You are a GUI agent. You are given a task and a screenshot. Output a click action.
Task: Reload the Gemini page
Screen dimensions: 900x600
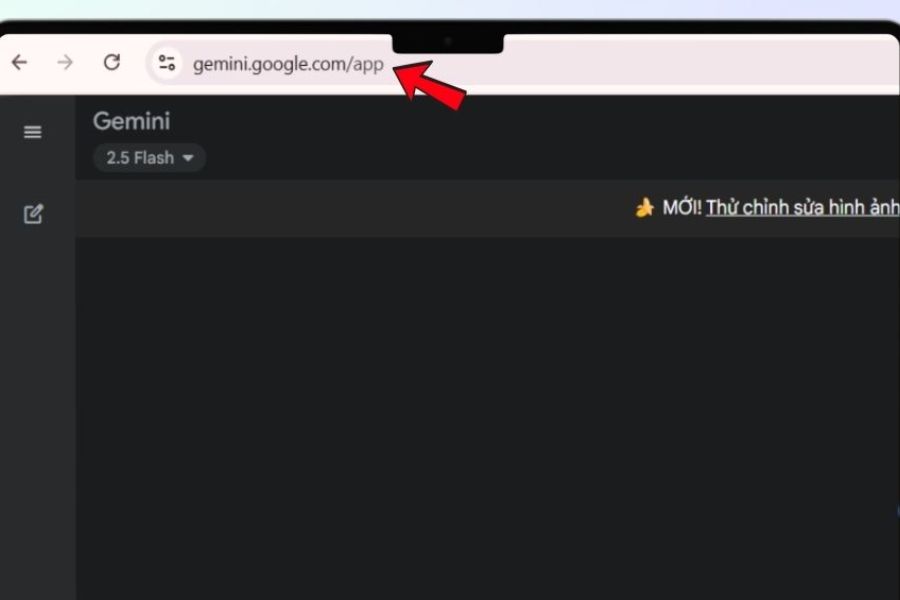coord(112,62)
